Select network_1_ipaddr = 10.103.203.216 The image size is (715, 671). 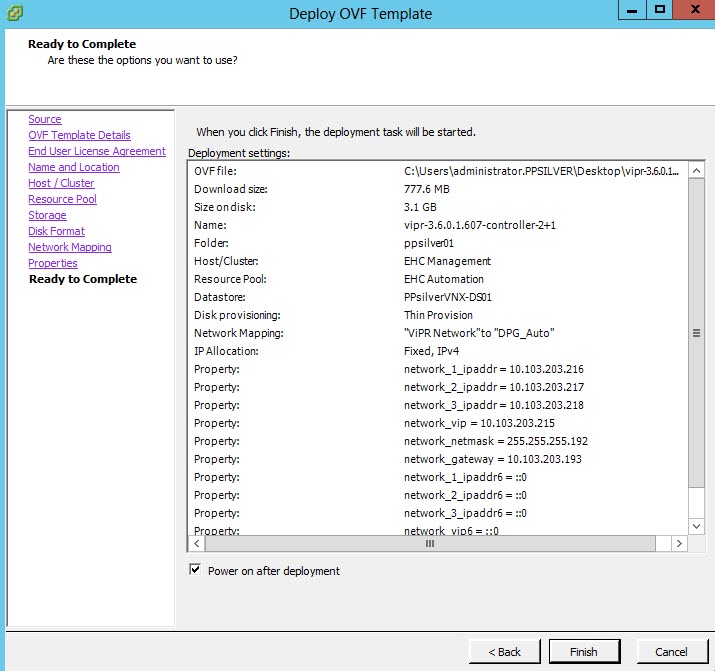[x=494, y=369]
